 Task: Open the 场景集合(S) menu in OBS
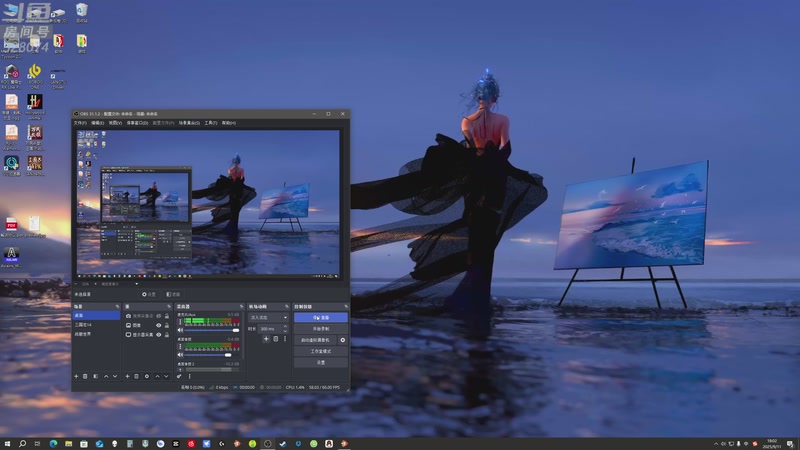pos(189,123)
